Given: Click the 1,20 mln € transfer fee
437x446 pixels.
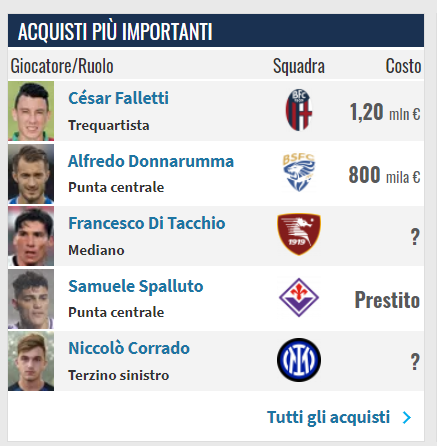Looking at the screenshot, I should click(x=385, y=112).
